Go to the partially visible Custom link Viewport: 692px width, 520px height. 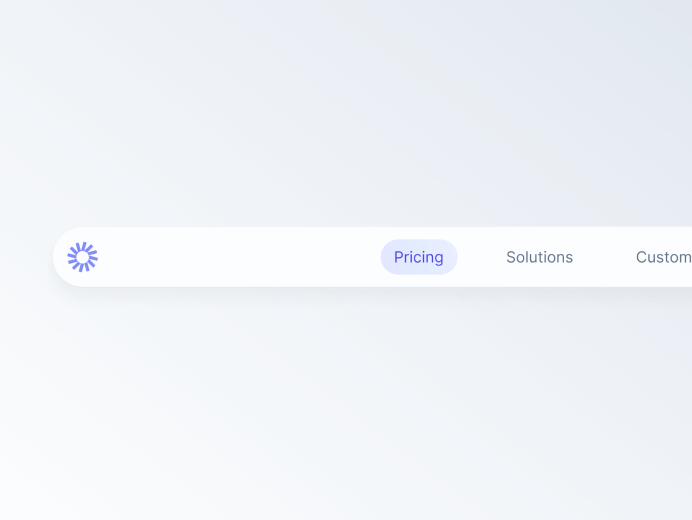[663, 257]
